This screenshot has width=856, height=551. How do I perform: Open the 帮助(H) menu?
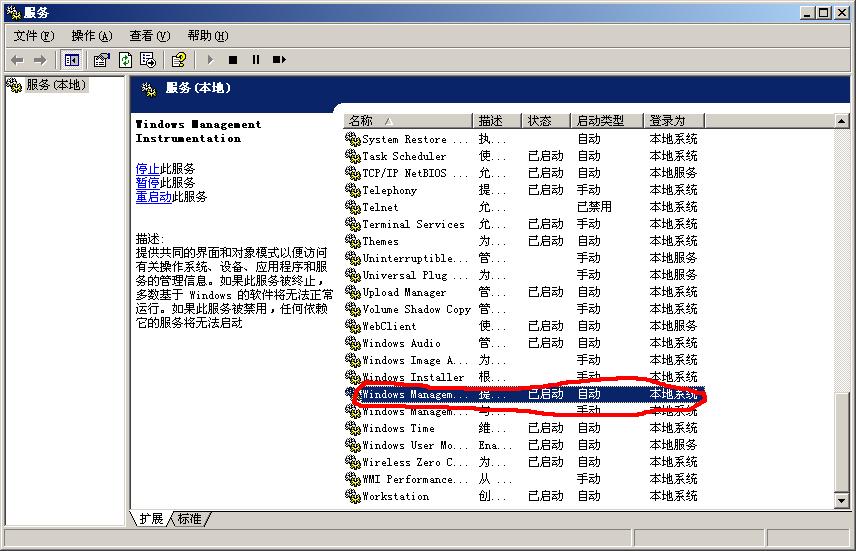[x=207, y=36]
